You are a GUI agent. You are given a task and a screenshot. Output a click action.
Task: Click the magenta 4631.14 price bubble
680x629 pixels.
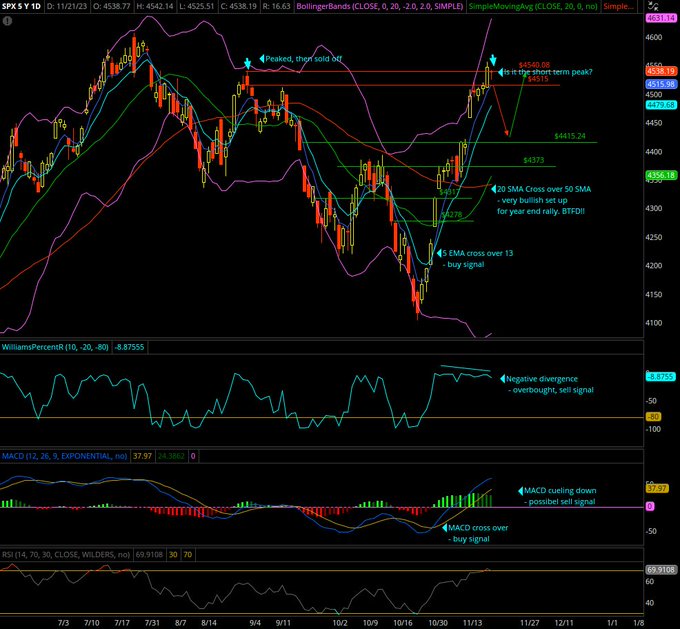click(x=661, y=18)
